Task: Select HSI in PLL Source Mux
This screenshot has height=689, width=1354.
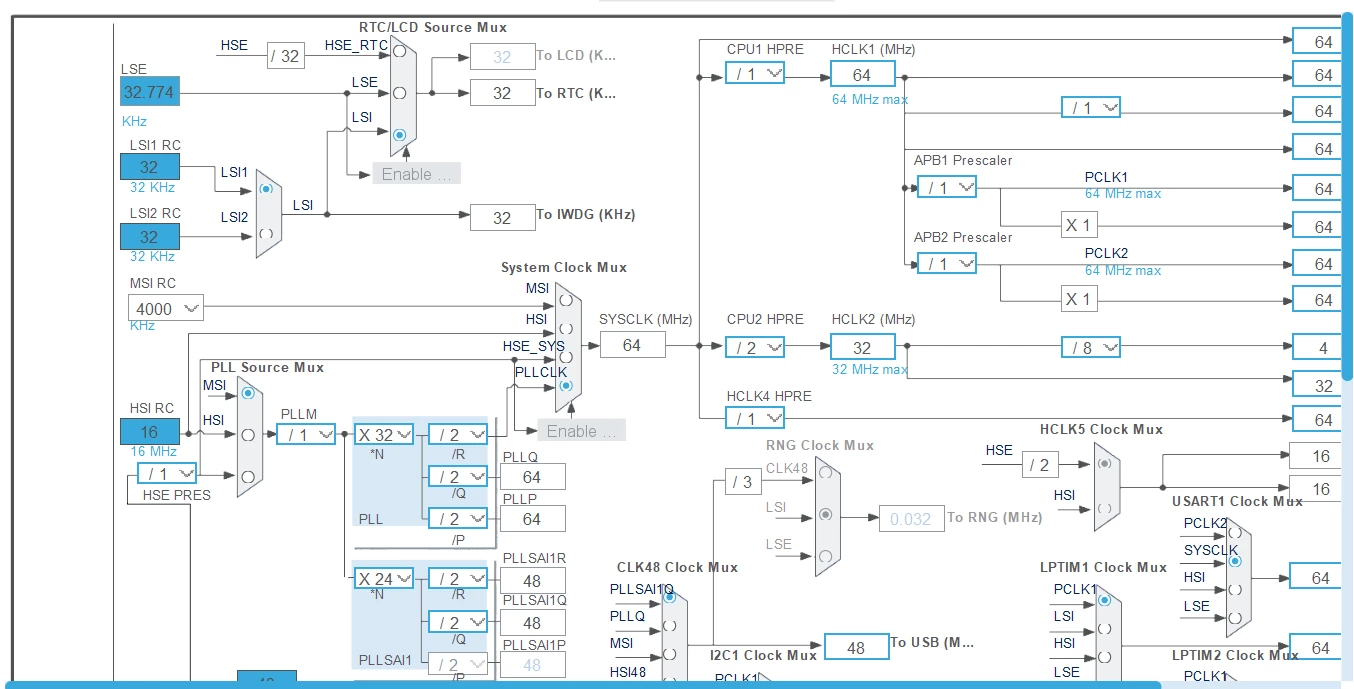Action: (x=247, y=434)
